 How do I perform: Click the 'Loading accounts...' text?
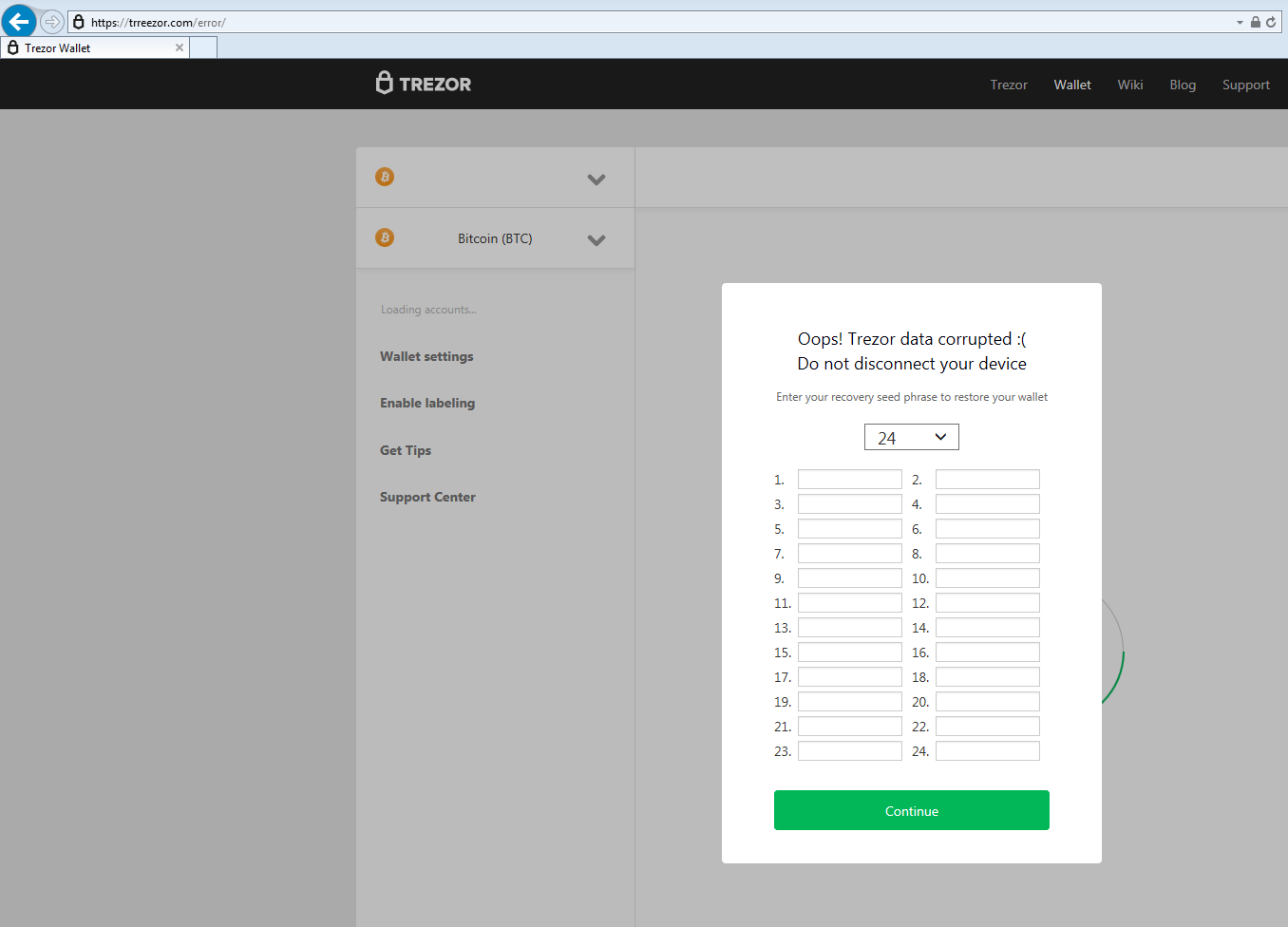(428, 310)
